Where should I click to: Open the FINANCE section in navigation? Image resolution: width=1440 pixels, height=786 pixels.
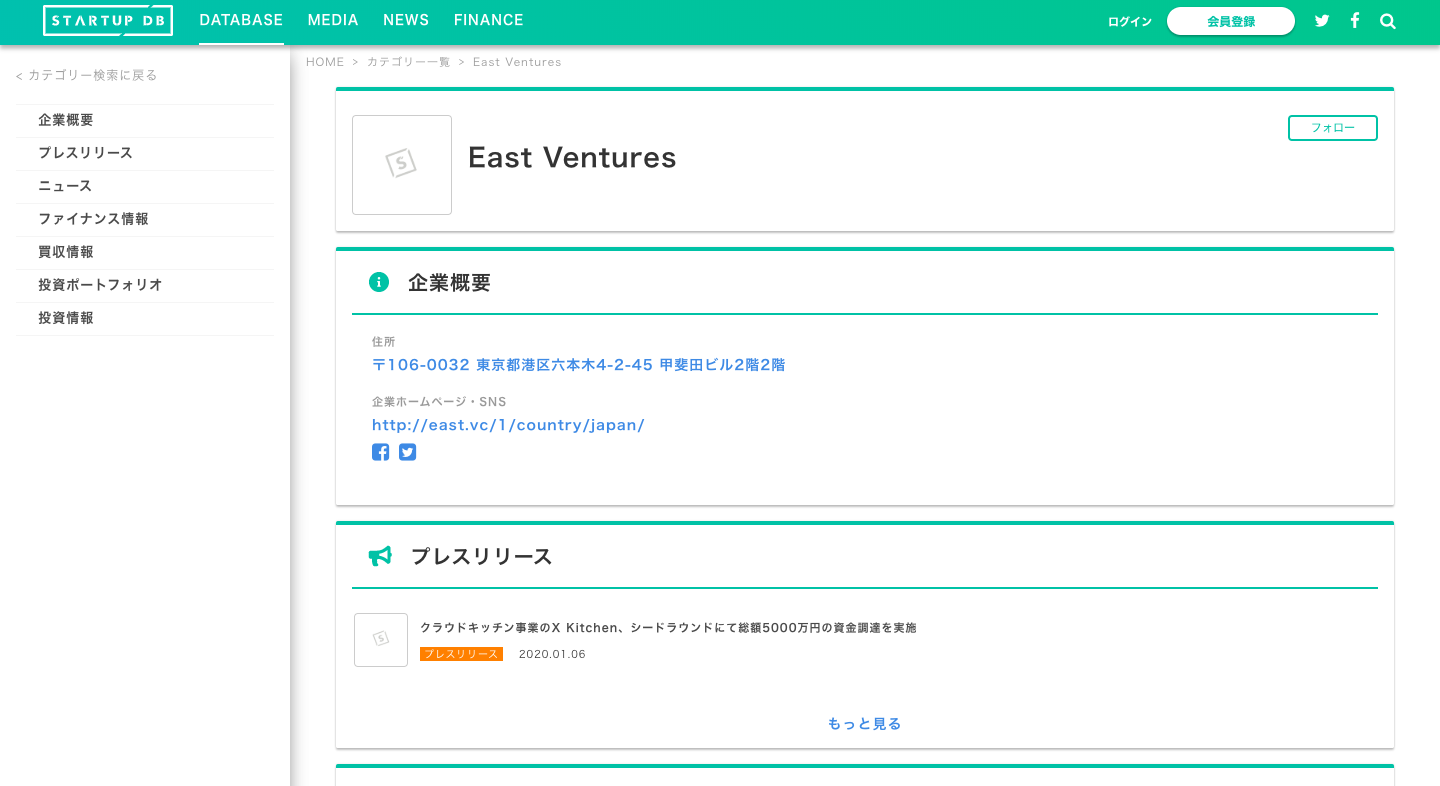489,20
